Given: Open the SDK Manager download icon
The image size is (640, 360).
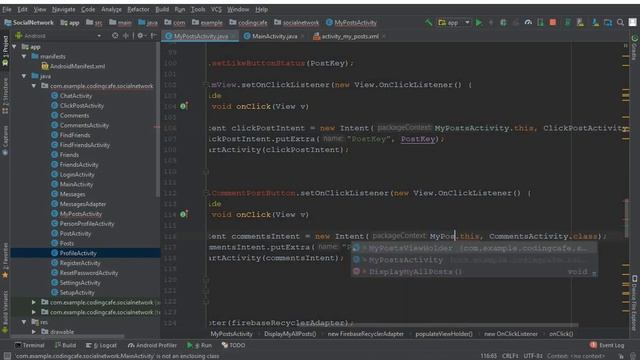Looking at the screenshot, I should (x=596, y=22).
